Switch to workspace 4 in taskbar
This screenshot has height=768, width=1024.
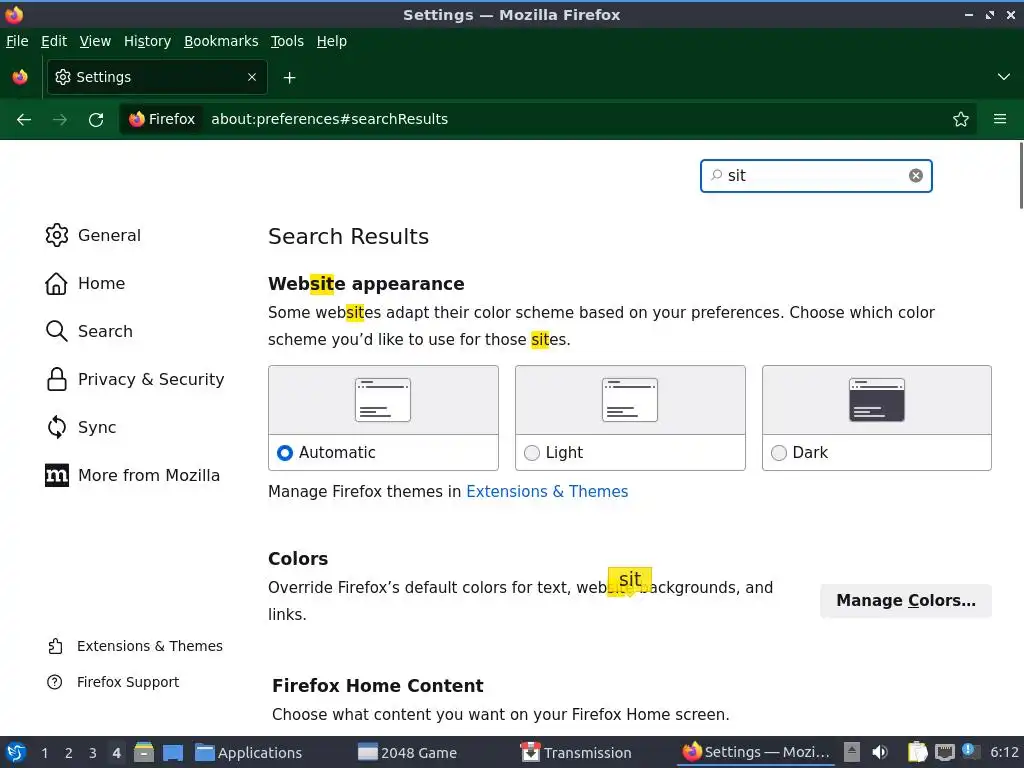pos(116,753)
